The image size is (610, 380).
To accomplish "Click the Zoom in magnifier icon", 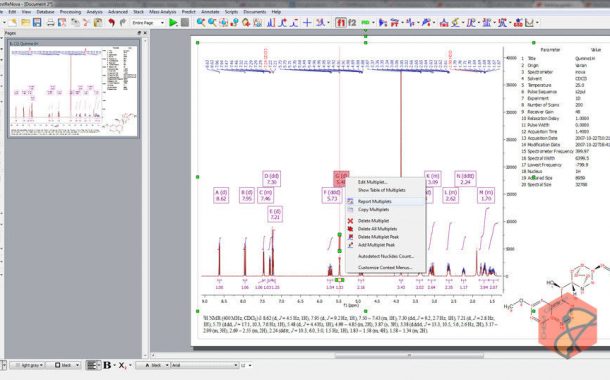I will click(x=201, y=23).
